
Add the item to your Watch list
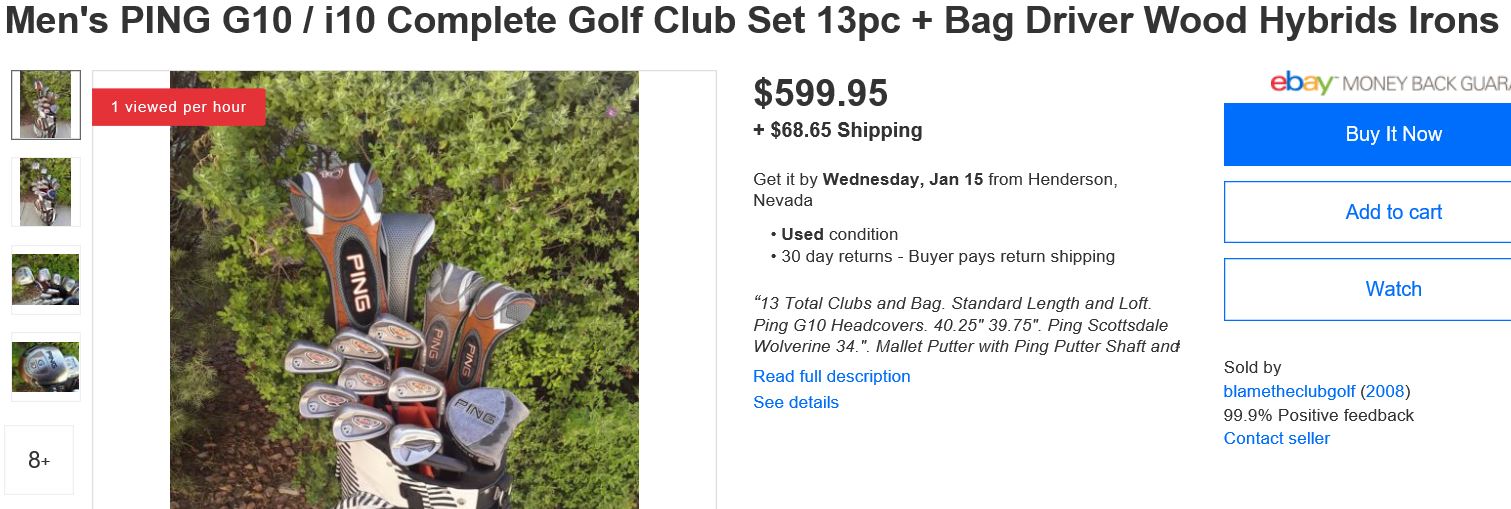1393,289
